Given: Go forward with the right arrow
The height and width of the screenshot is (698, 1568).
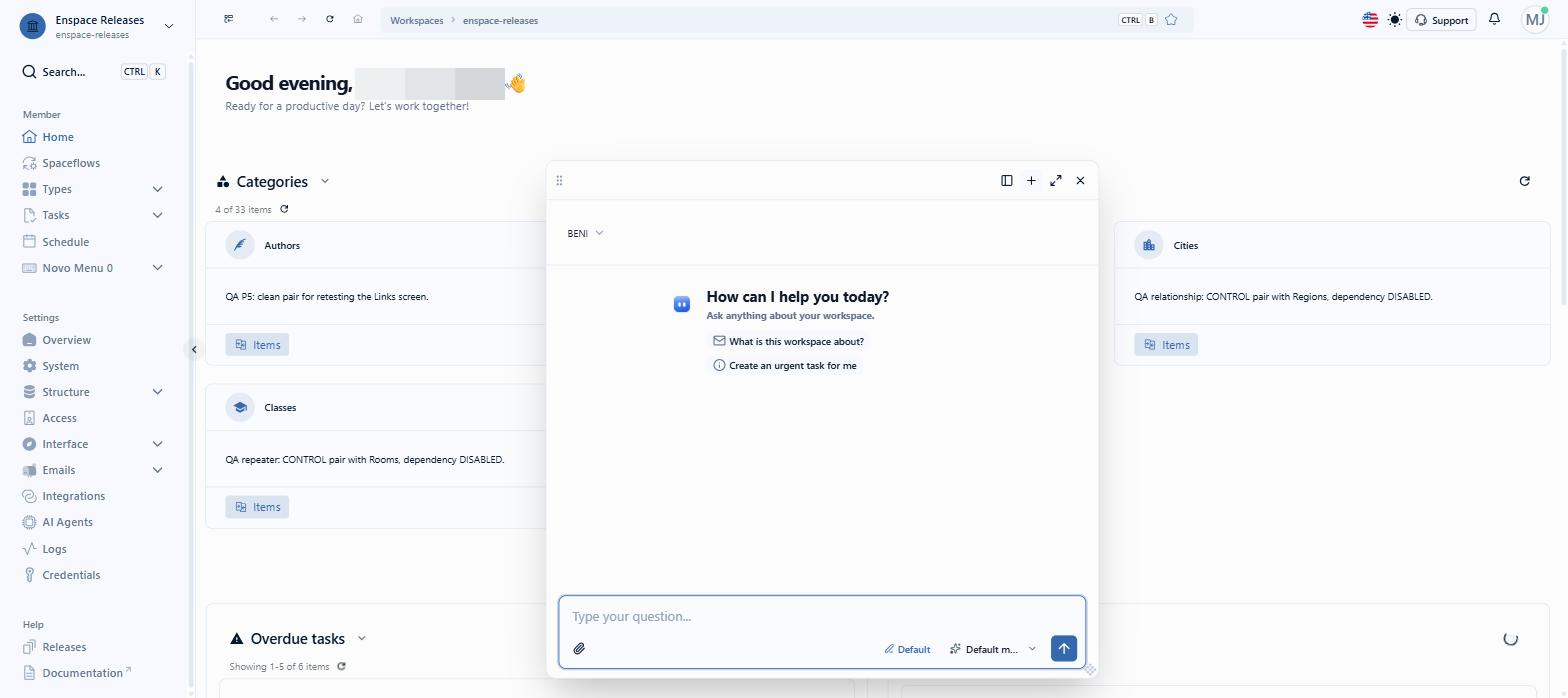Looking at the screenshot, I should (302, 19).
